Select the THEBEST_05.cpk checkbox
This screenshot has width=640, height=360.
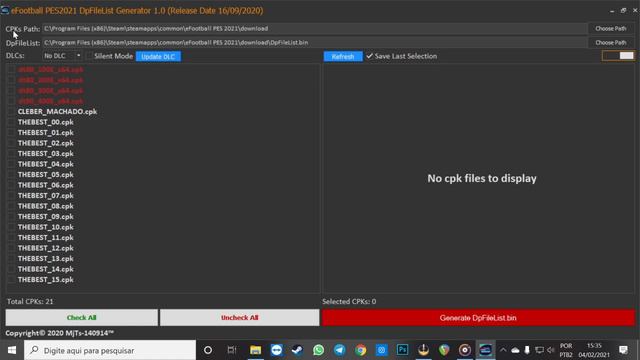coord(11,175)
